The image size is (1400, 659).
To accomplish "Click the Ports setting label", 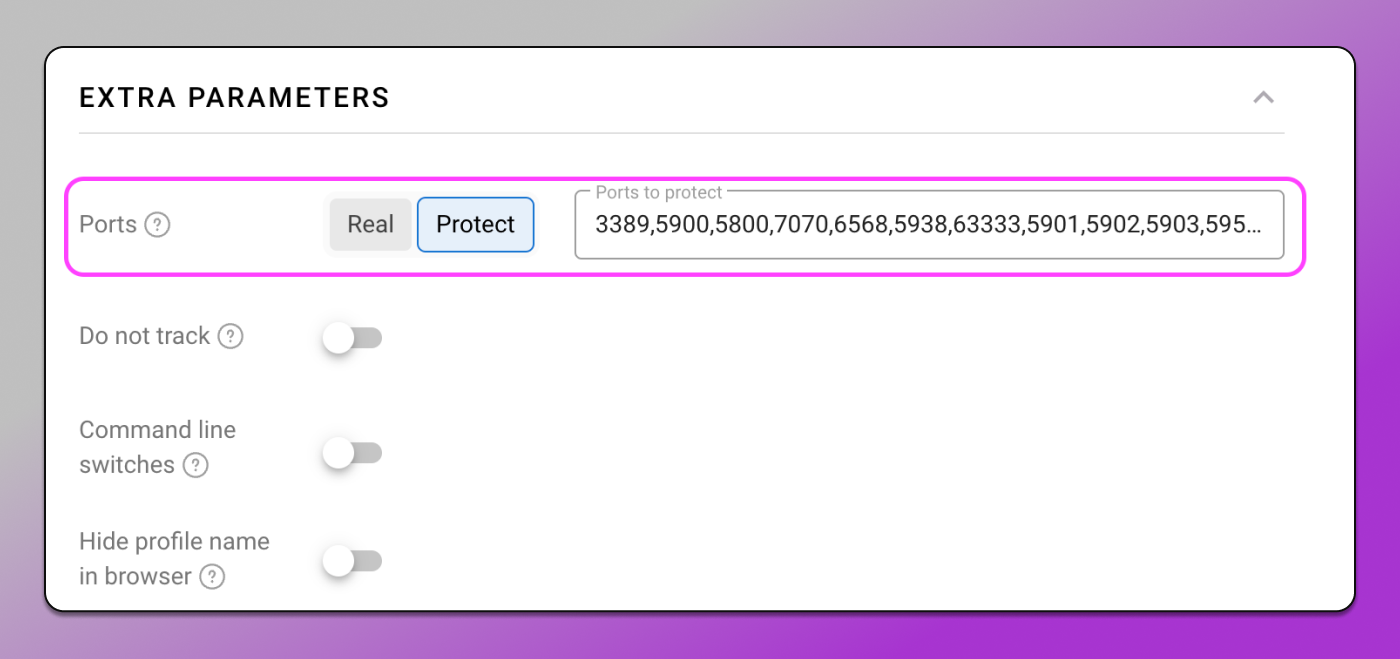I will tap(108, 224).
